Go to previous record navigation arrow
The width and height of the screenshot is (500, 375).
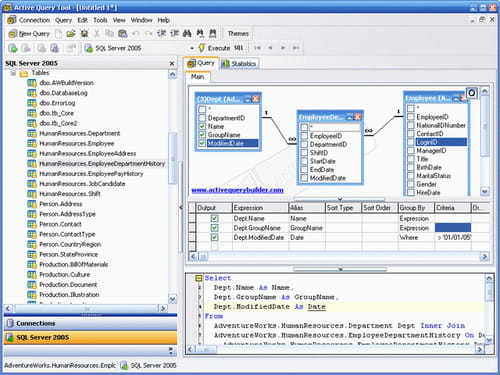click(x=270, y=48)
